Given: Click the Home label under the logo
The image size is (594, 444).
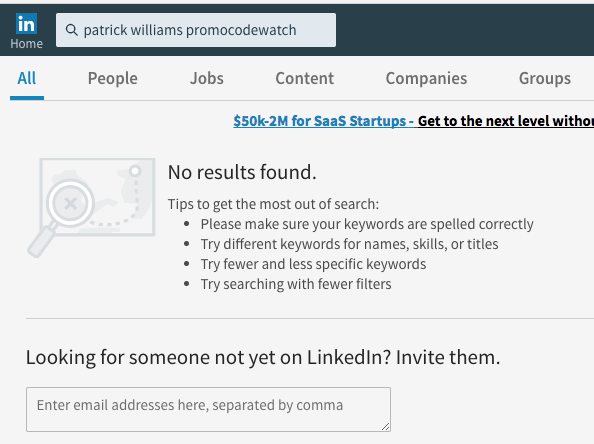Looking at the screenshot, I should coord(26,44).
